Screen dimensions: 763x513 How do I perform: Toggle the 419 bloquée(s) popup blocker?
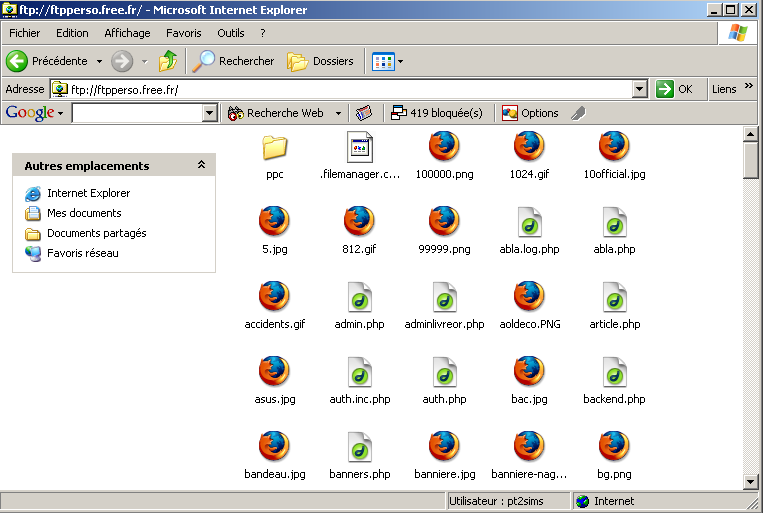tap(436, 113)
